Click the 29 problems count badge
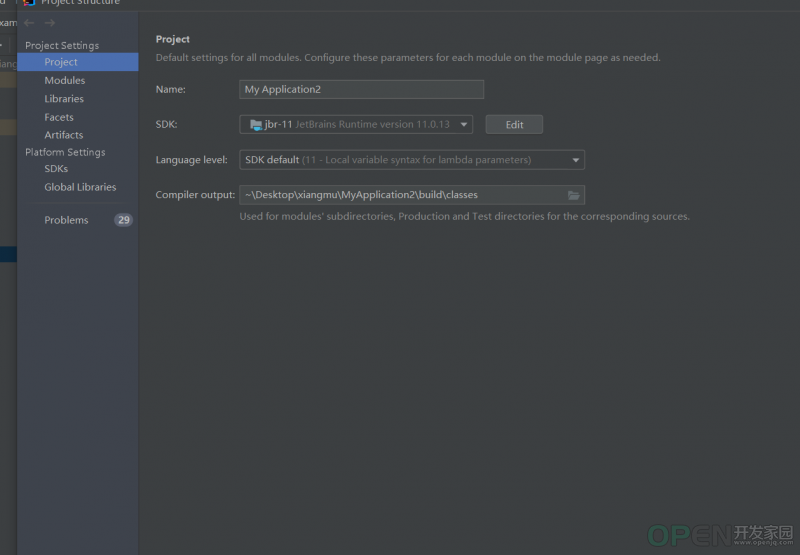The height and width of the screenshot is (555, 800). pos(123,220)
